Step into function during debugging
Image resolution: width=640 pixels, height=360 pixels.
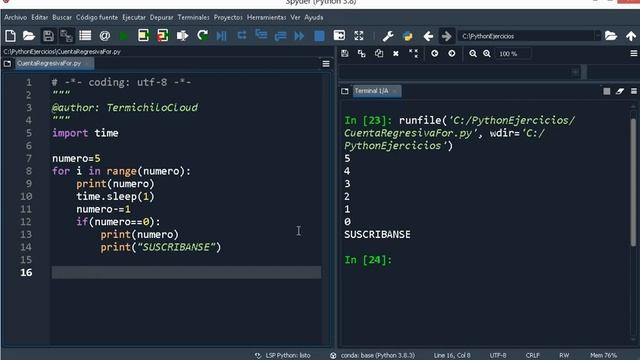click(x=261, y=35)
